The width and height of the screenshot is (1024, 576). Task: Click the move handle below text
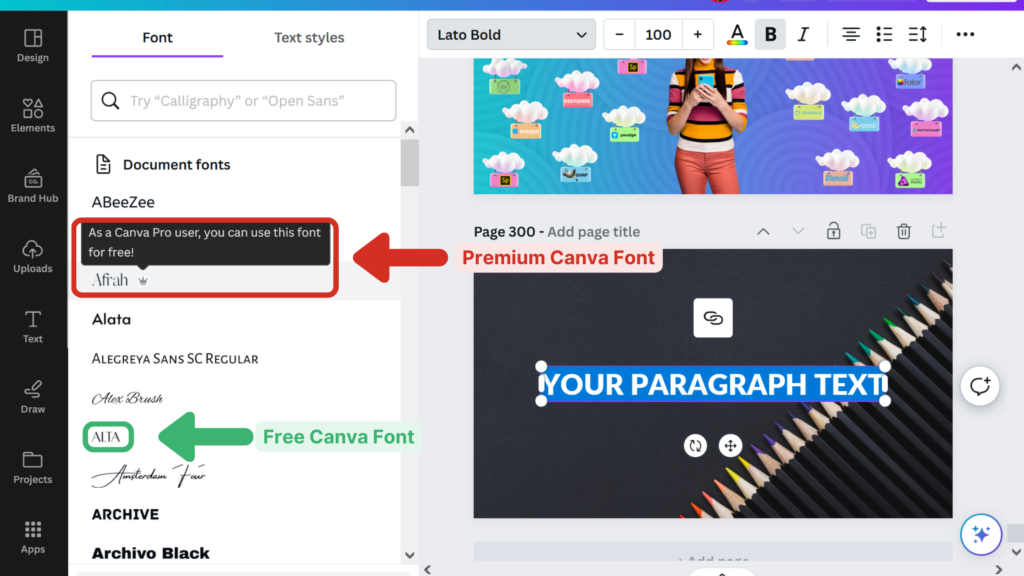click(730, 446)
